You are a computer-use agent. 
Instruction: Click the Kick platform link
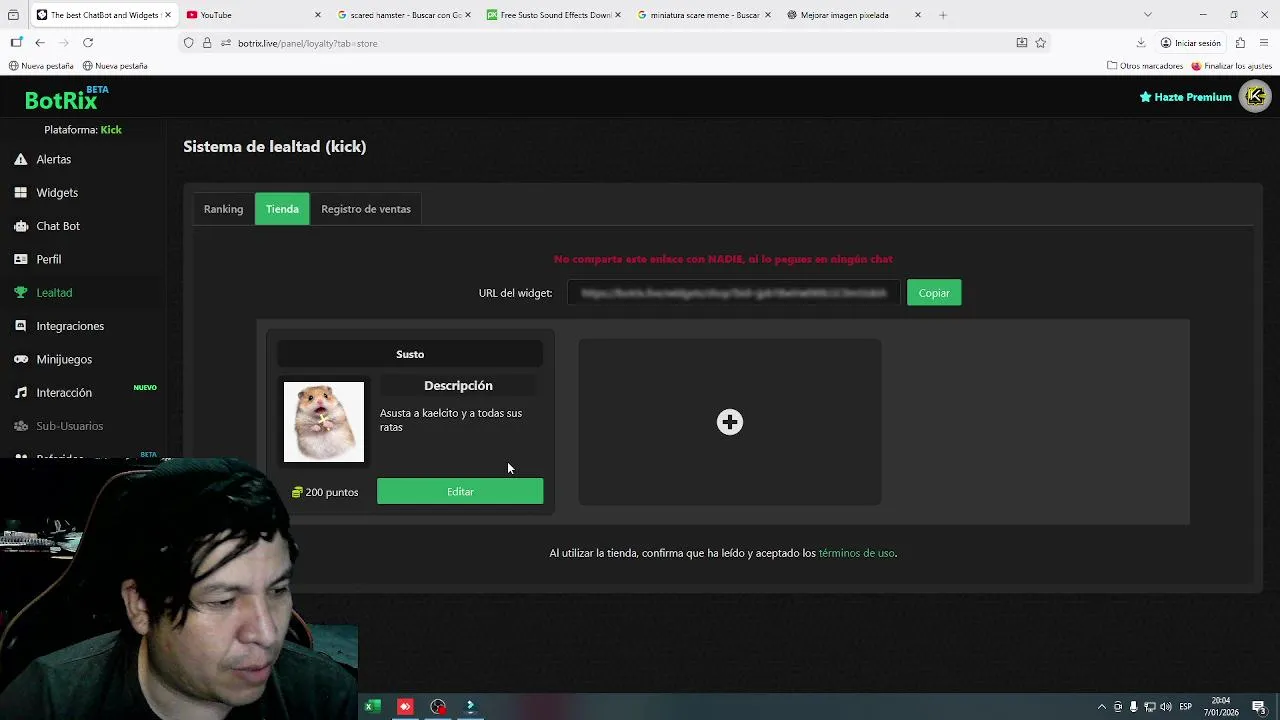click(x=111, y=130)
